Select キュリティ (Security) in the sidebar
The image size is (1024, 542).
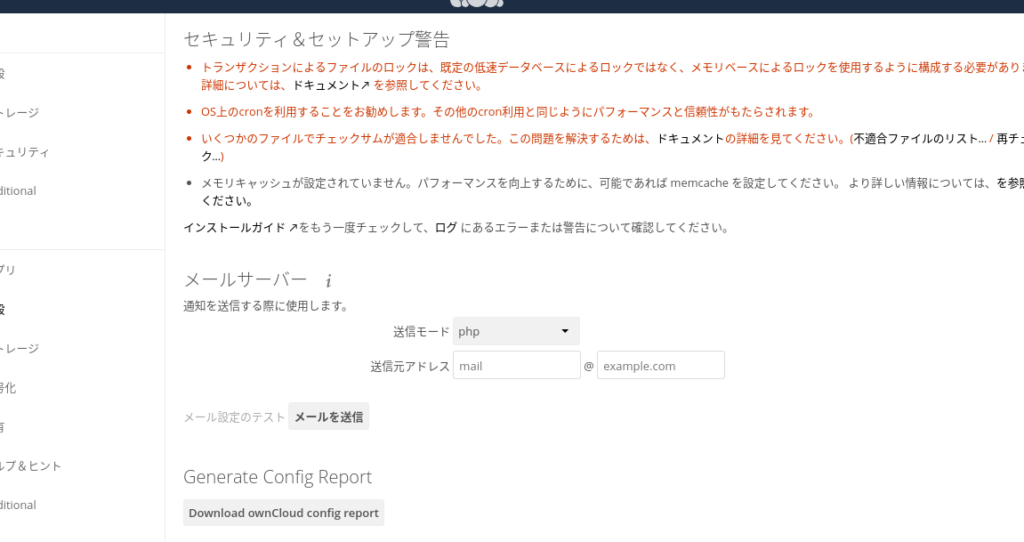point(24,152)
